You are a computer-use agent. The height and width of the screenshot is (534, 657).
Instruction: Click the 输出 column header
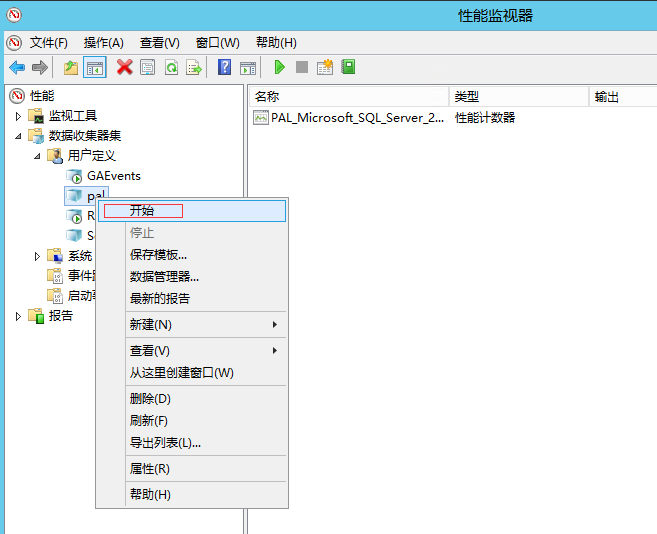pyautogui.click(x=623, y=97)
